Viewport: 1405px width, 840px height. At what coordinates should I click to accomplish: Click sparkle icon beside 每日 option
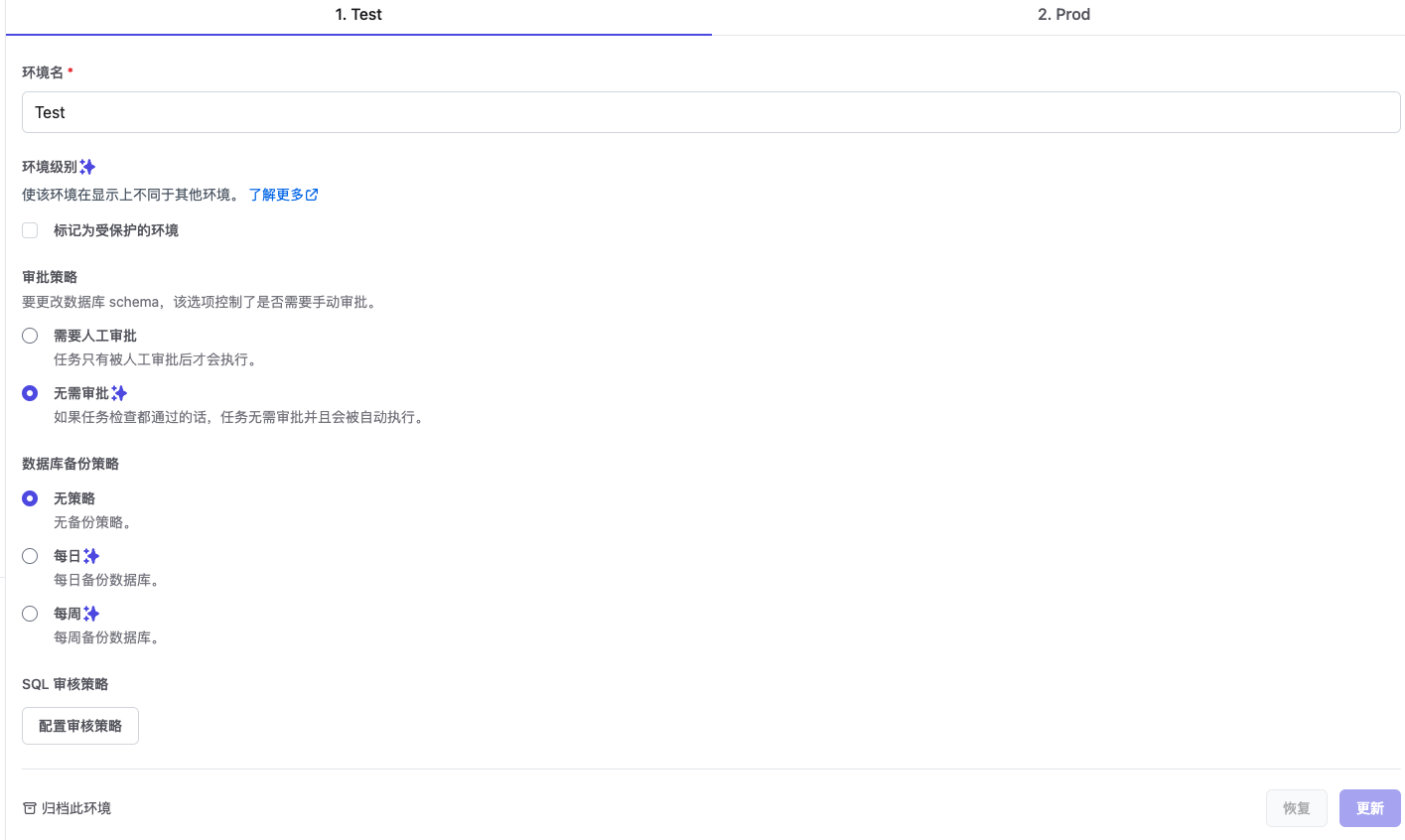click(x=91, y=556)
